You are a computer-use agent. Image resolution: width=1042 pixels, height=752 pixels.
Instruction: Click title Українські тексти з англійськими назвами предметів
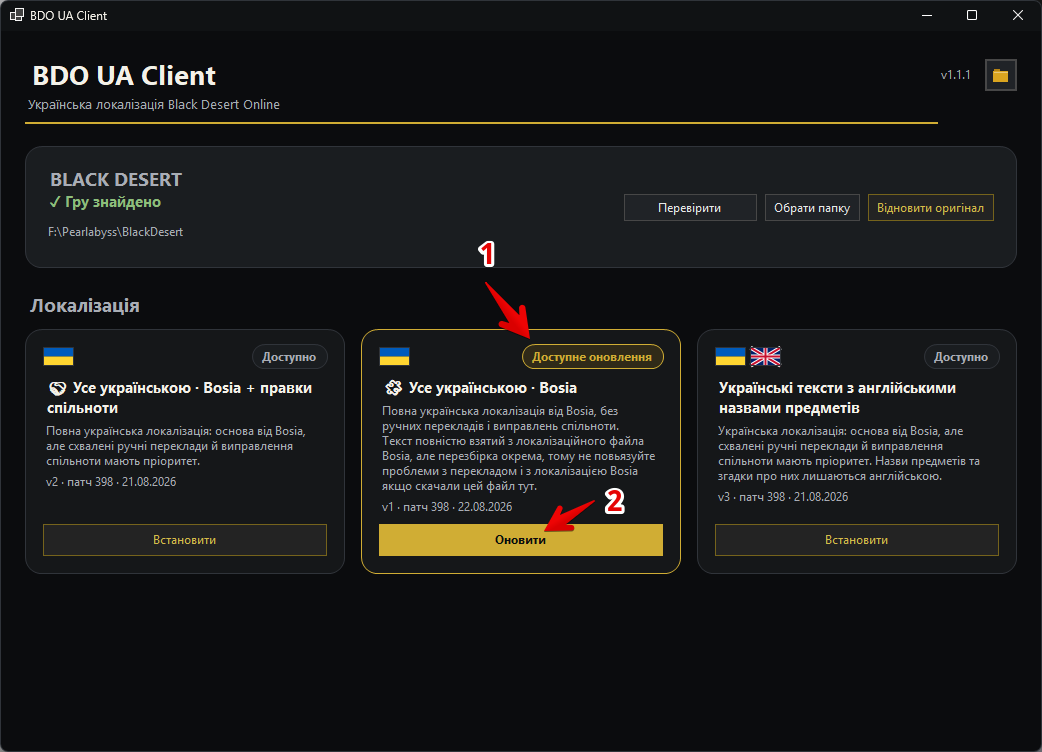837,398
